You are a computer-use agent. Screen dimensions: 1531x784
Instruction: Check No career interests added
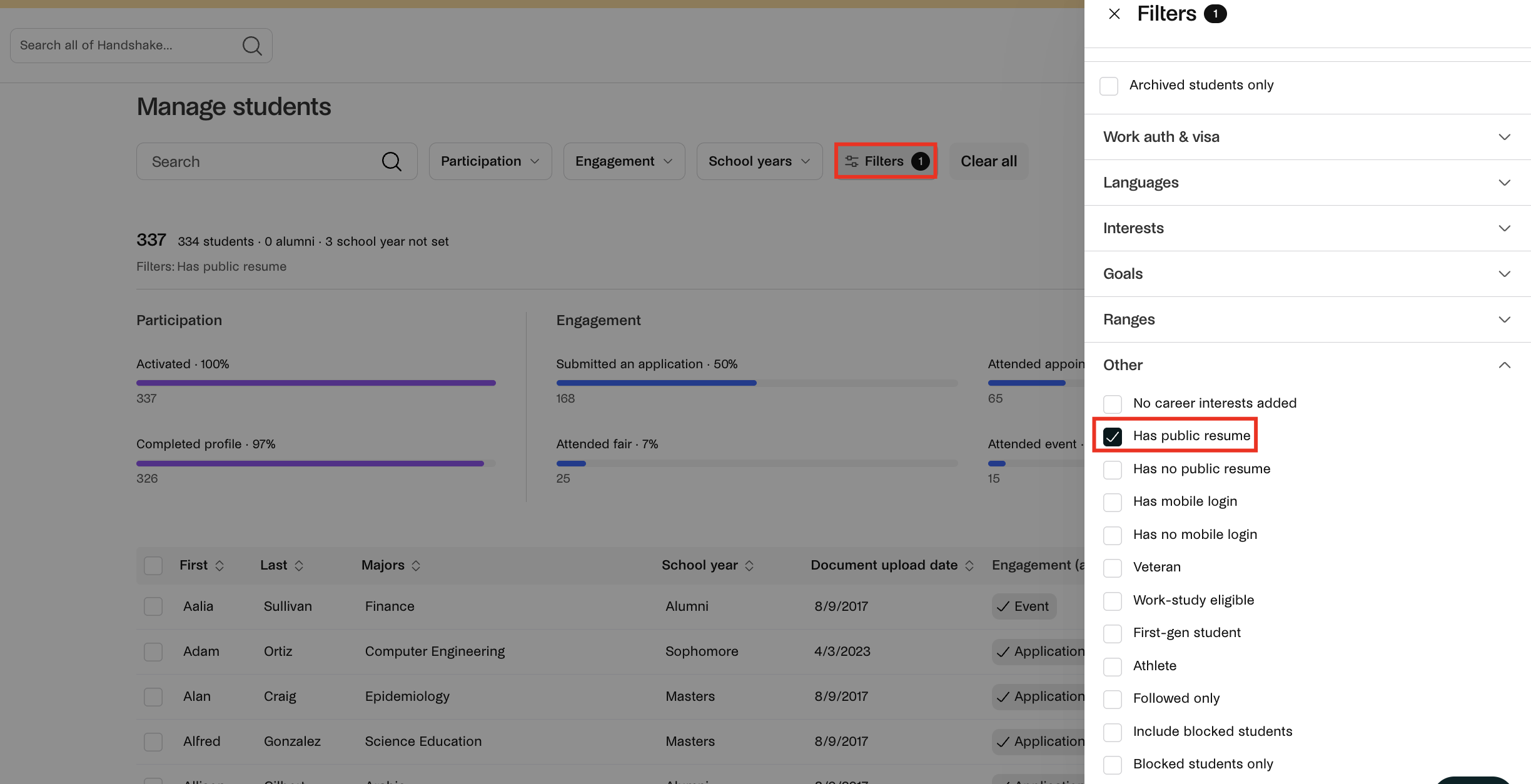coord(1113,404)
